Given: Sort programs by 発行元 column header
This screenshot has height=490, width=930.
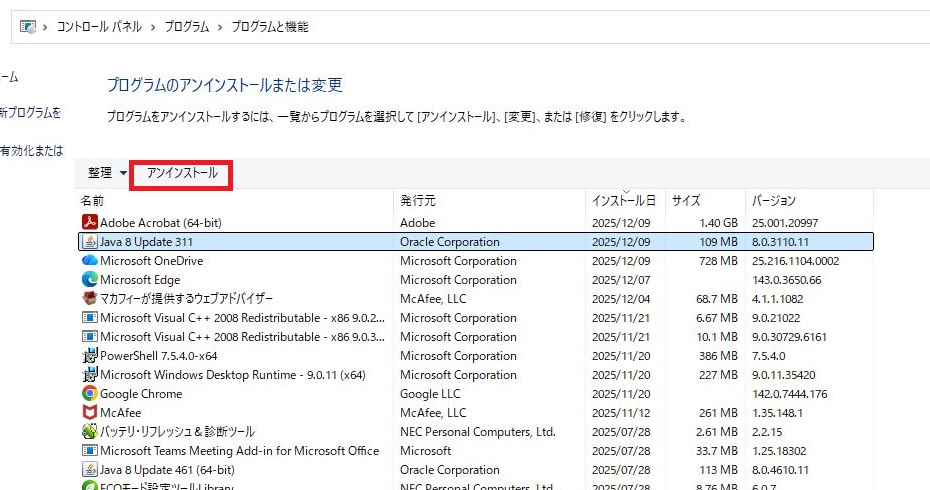Looking at the screenshot, I should point(418,201).
